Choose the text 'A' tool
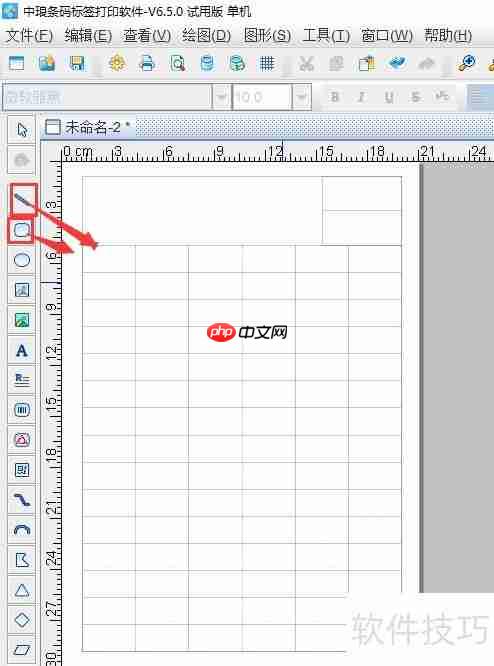Screen dimensions: 494x666 (x=22, y=350)
